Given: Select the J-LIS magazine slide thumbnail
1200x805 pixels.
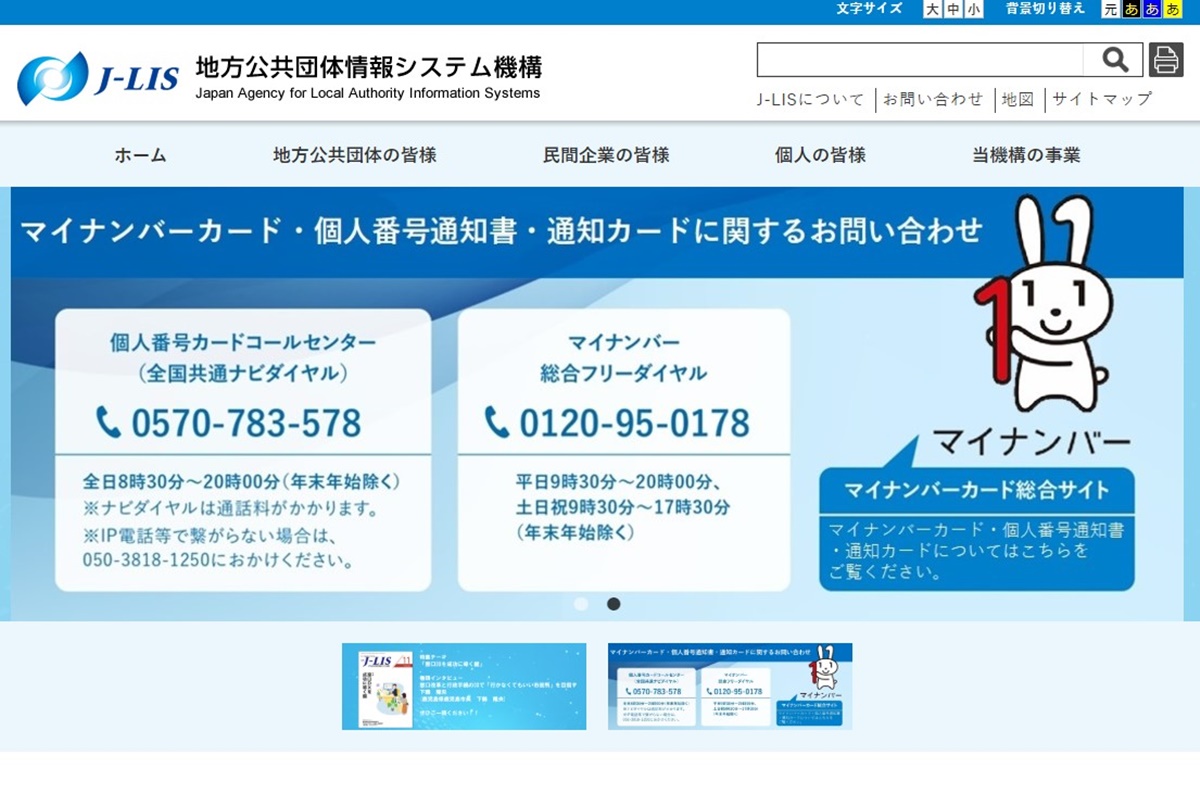Looking at the screenshot, I should 464,686.
